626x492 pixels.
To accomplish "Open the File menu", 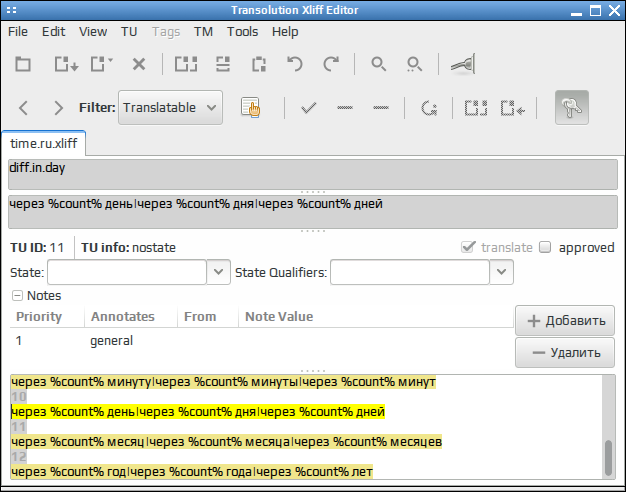I will click(18, 32).
